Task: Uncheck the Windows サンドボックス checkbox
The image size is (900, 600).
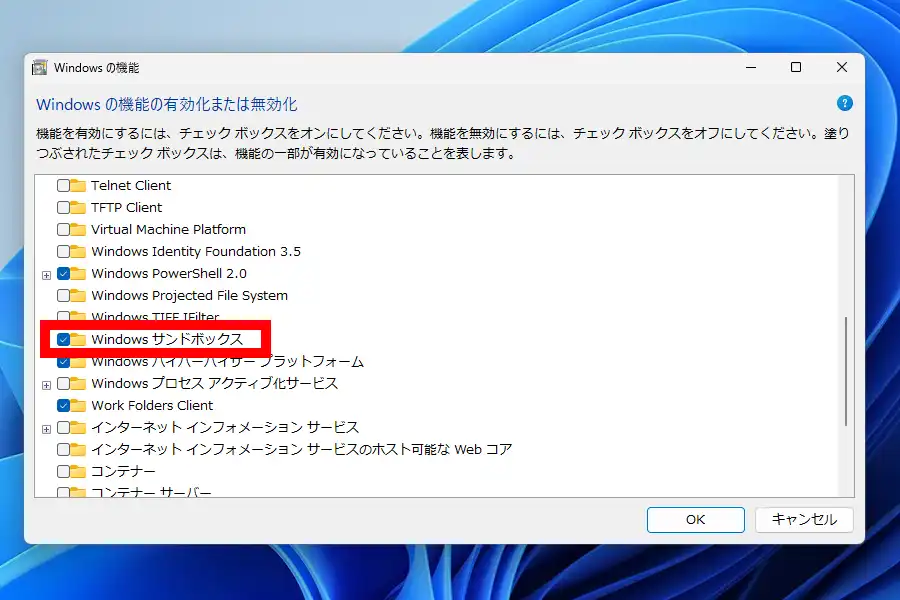Action: pos(63,339)
